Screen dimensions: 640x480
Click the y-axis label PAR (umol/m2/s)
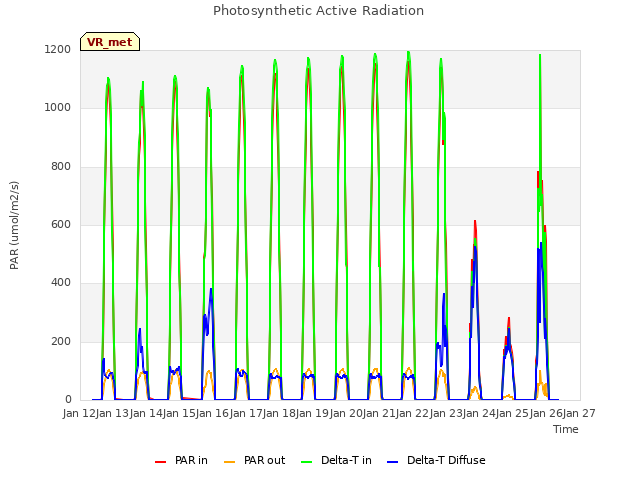coord(14,225)
